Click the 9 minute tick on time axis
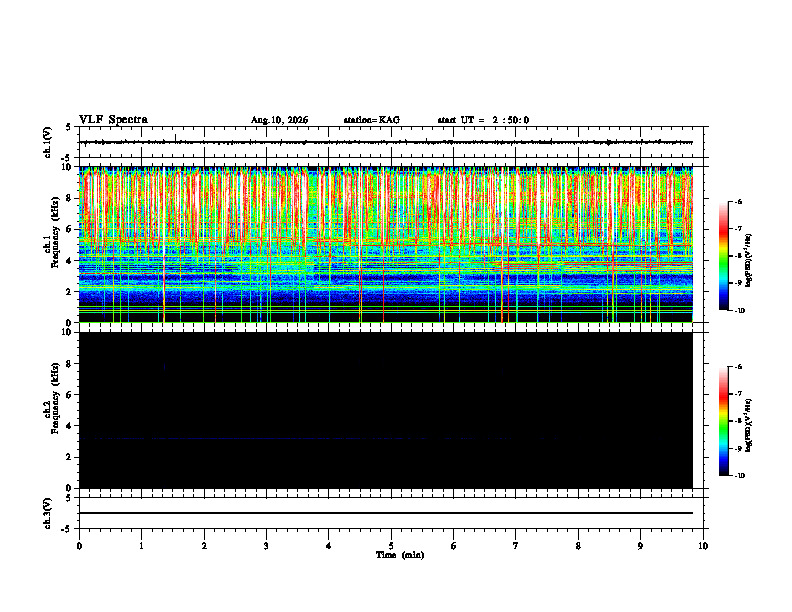The height and width of the screenshot is (612, 792). pyautogui.click(x=640, y=546)
